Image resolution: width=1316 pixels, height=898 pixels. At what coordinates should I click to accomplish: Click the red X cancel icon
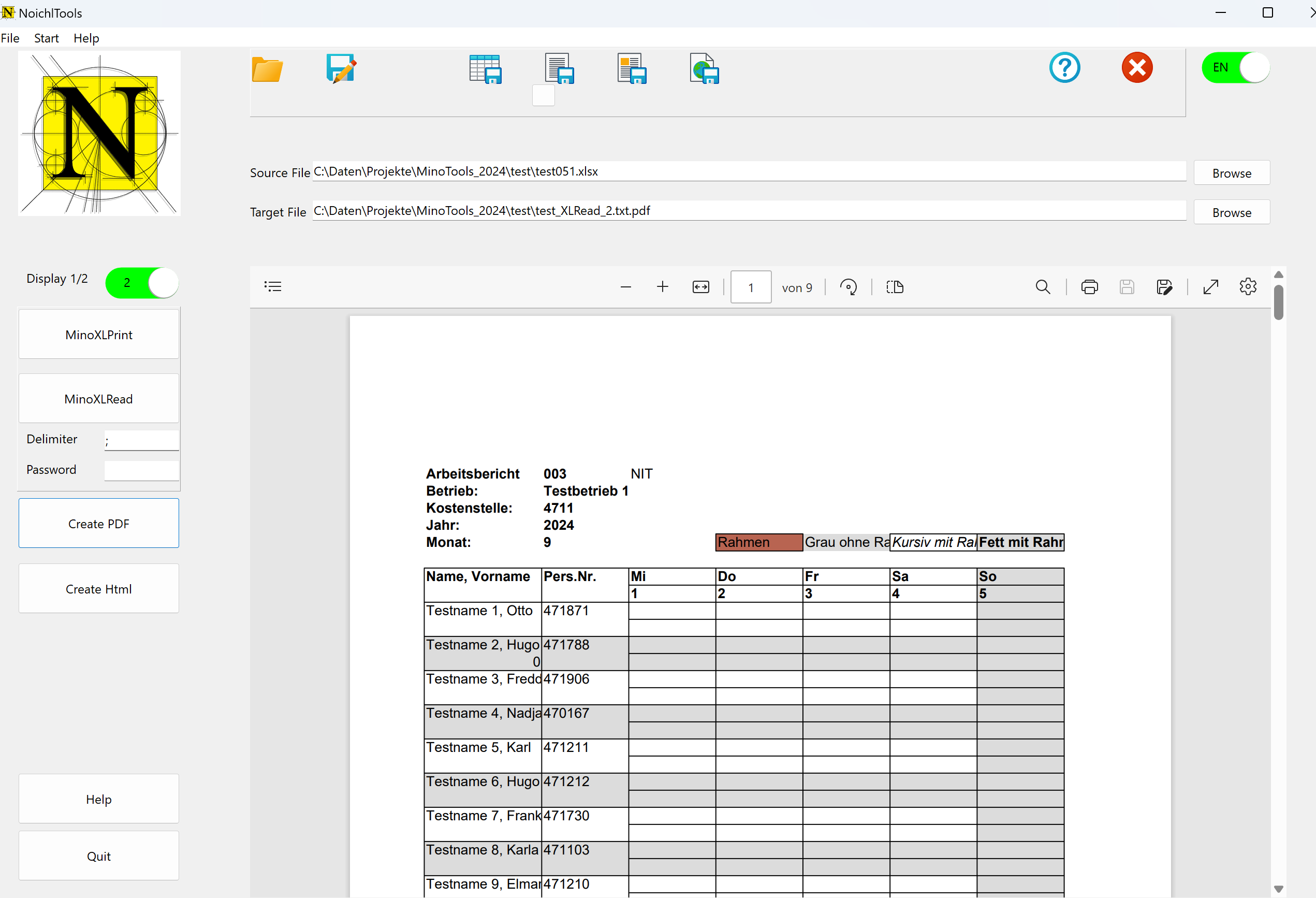tap(1137, 68)
